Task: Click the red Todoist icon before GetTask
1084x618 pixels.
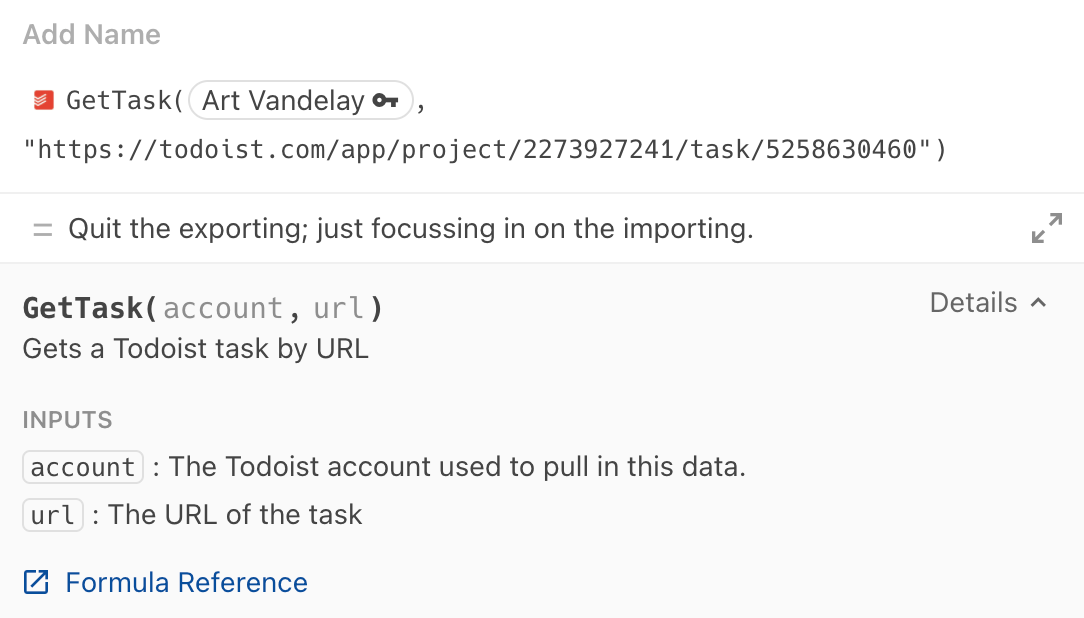Action: pos(43,100)
